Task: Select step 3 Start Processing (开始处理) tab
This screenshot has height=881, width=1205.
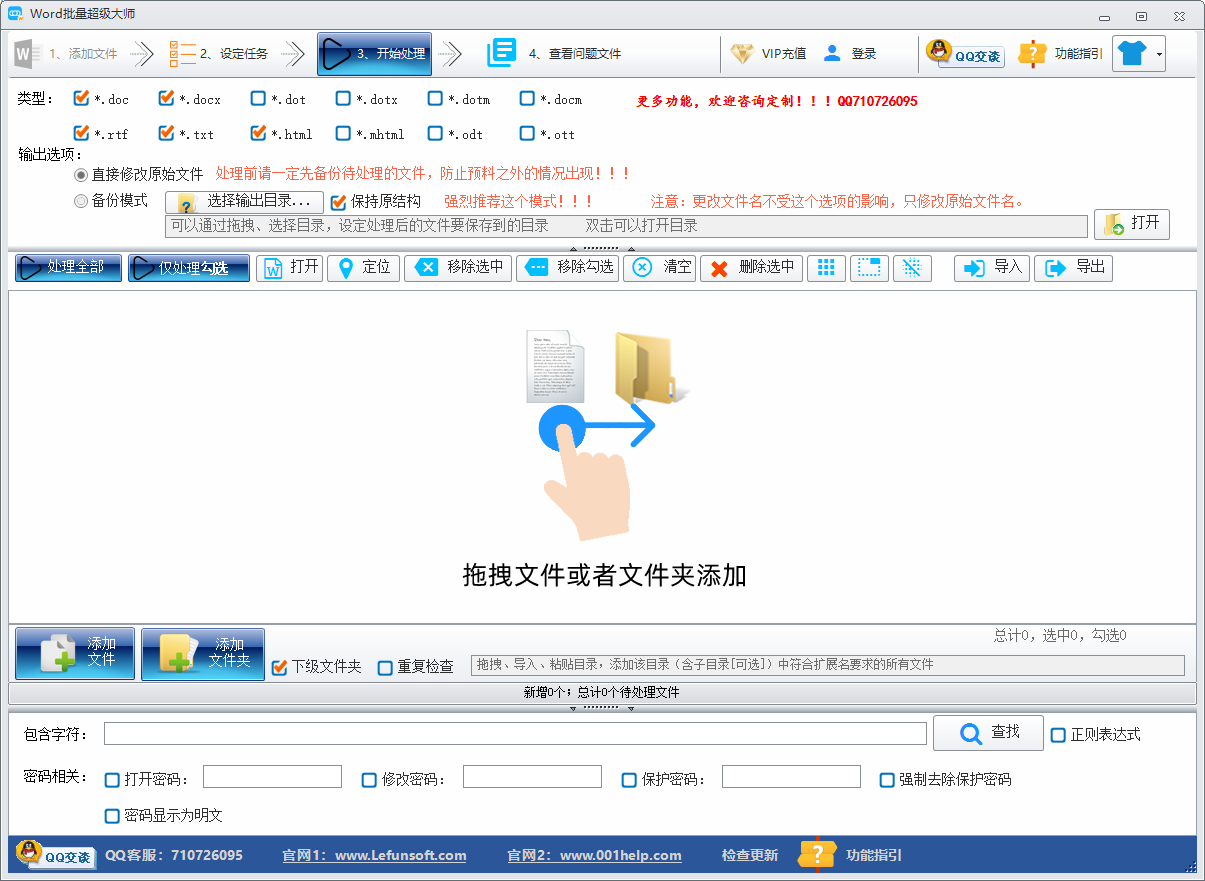Action: 375,54
